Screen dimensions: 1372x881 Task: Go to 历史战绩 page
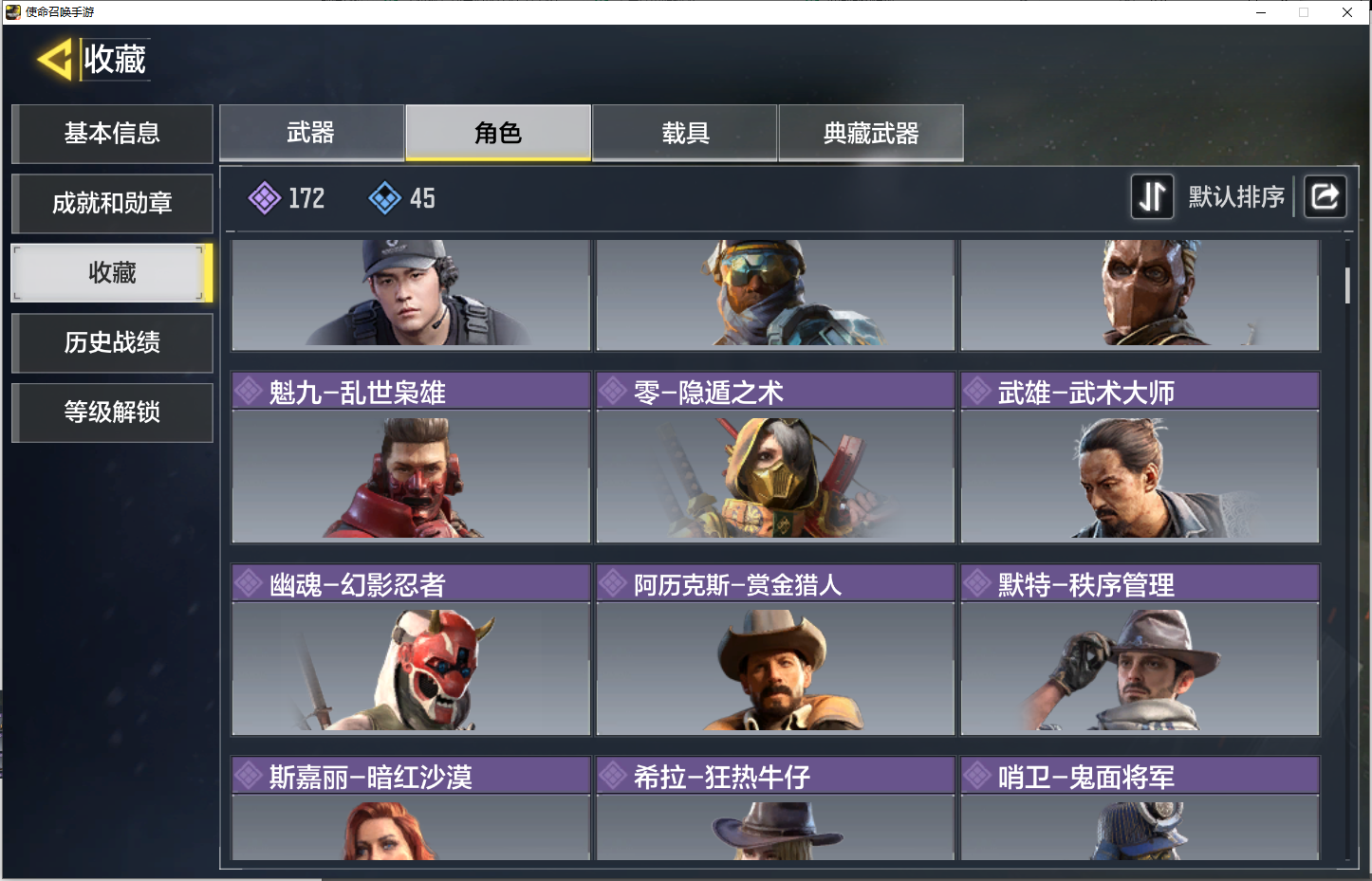(x=112, y=342)
